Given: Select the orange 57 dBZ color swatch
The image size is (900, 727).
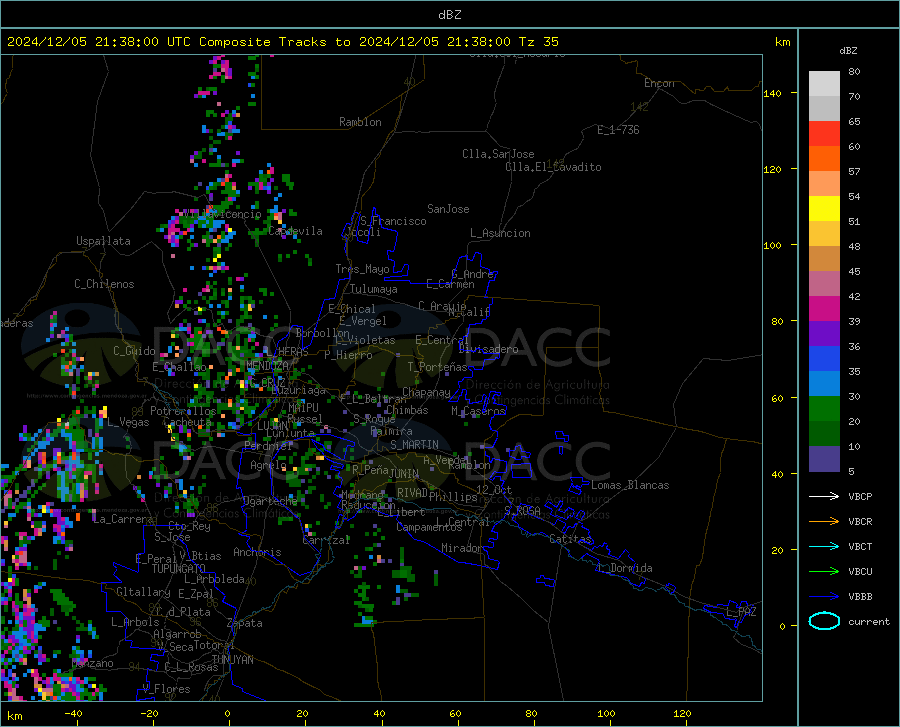Looking at the screenshot, I should [x=824, y=159].
